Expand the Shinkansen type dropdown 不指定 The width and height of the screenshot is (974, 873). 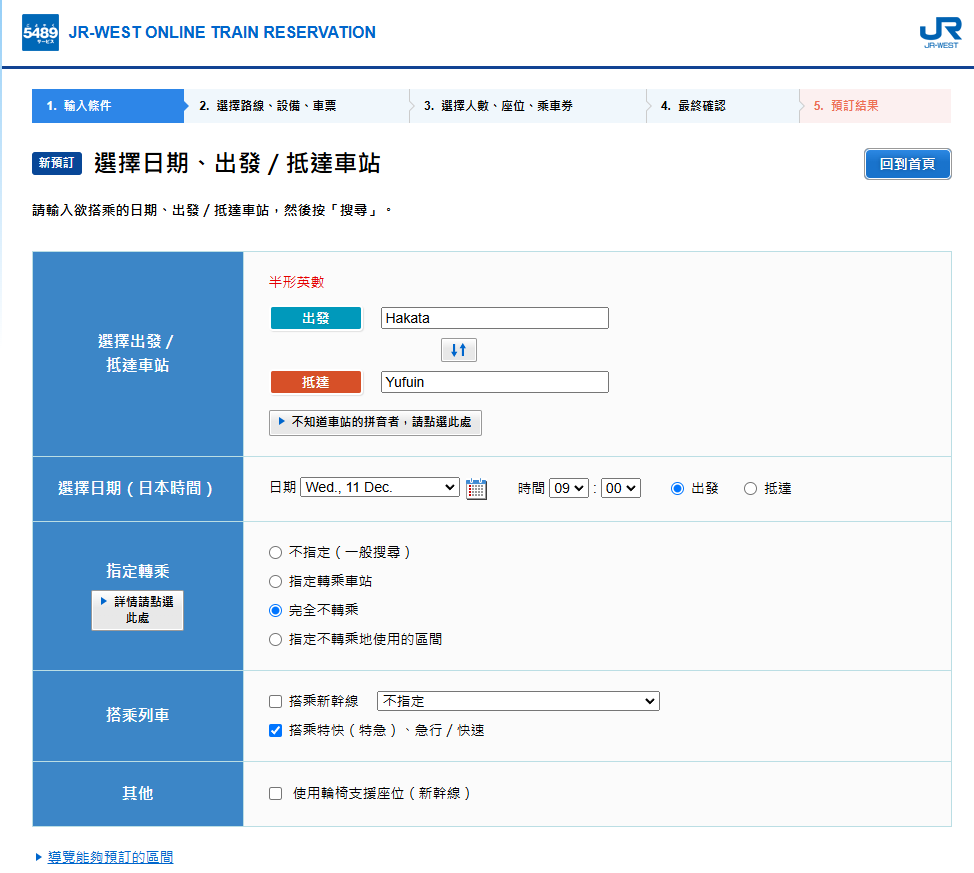click(x=517, y=701)
